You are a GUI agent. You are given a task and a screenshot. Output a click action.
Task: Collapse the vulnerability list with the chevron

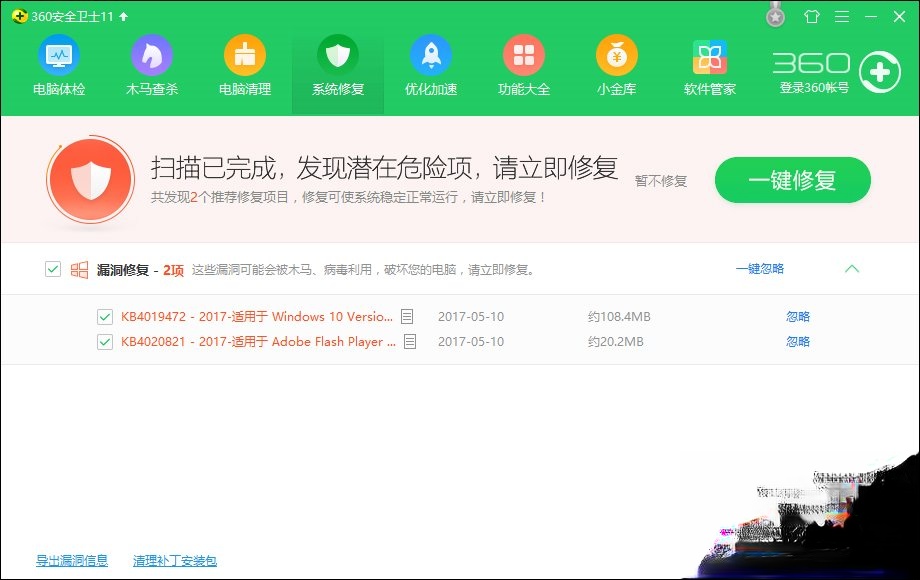[x=853, y=269]
